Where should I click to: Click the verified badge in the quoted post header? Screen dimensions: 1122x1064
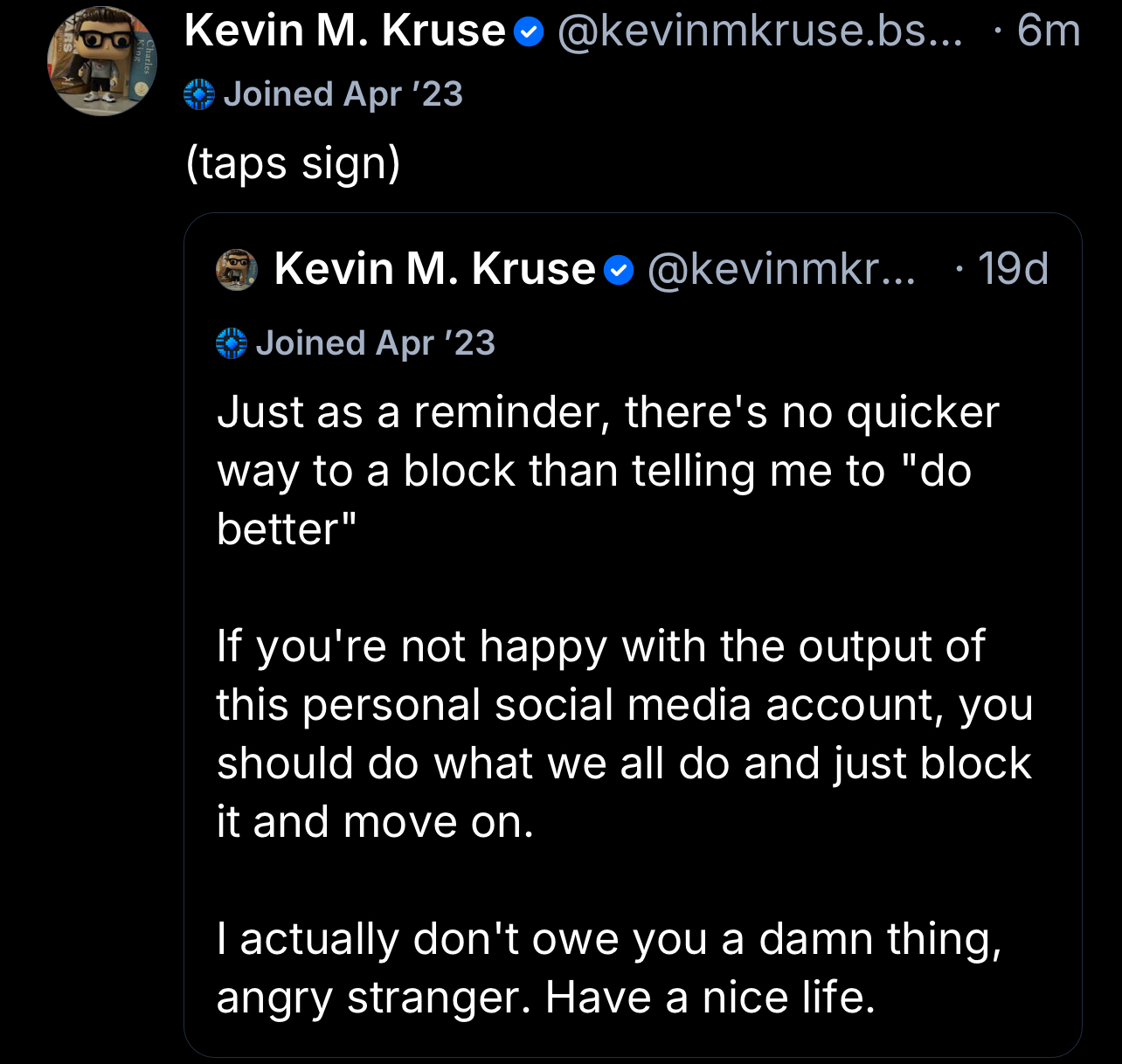(x=619, y=270)
